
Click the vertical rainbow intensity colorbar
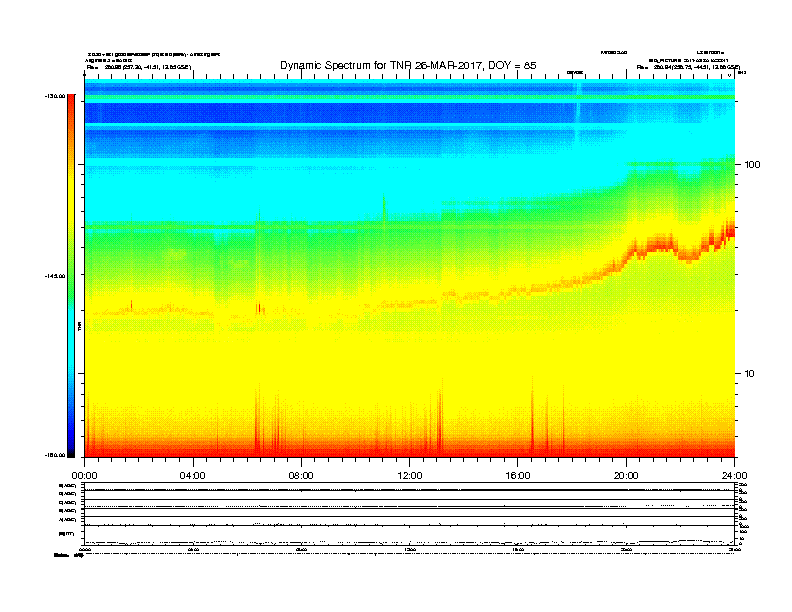point(71,276)
